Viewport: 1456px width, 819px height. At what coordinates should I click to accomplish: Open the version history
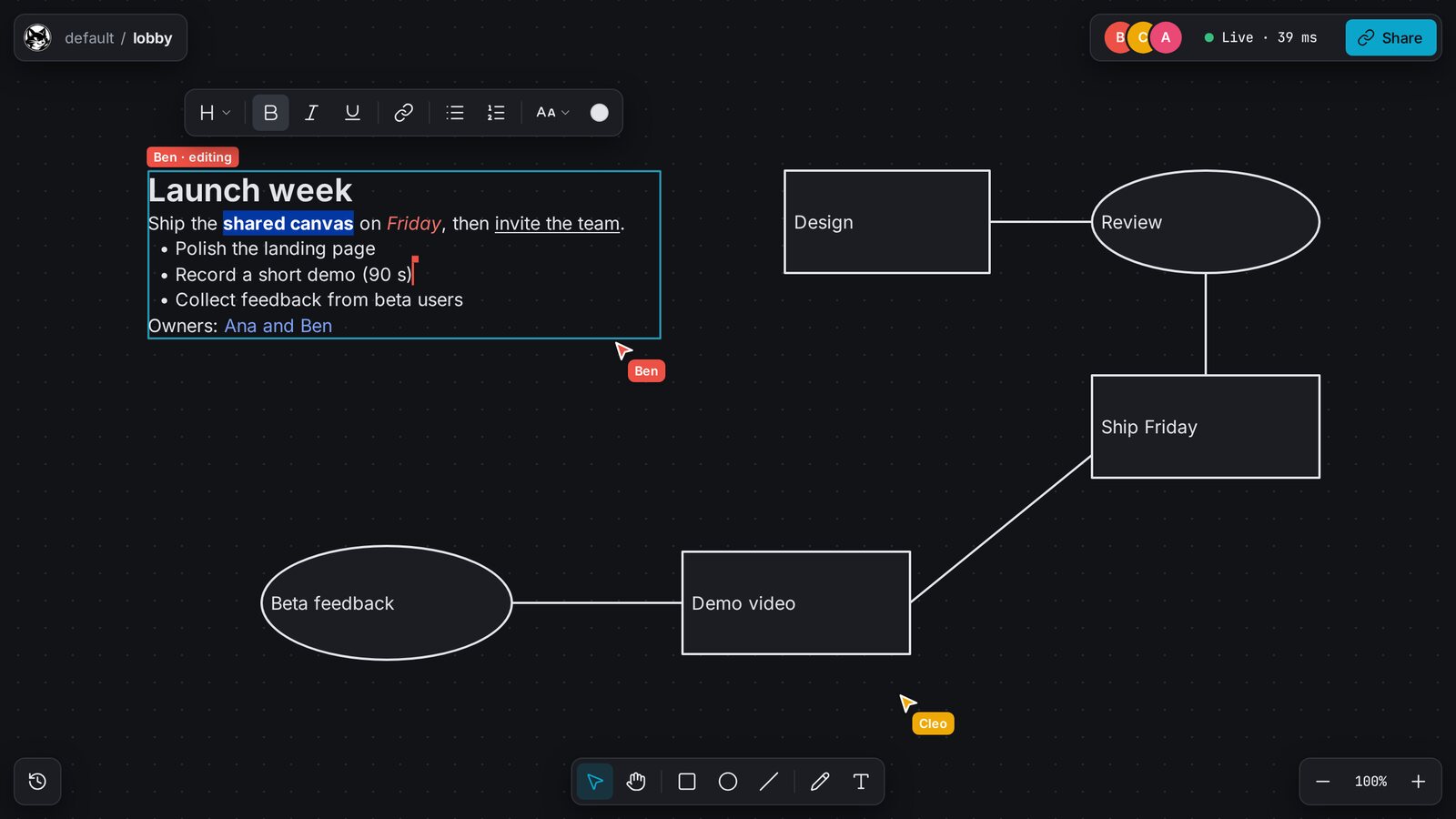click(x=37, y=782)
